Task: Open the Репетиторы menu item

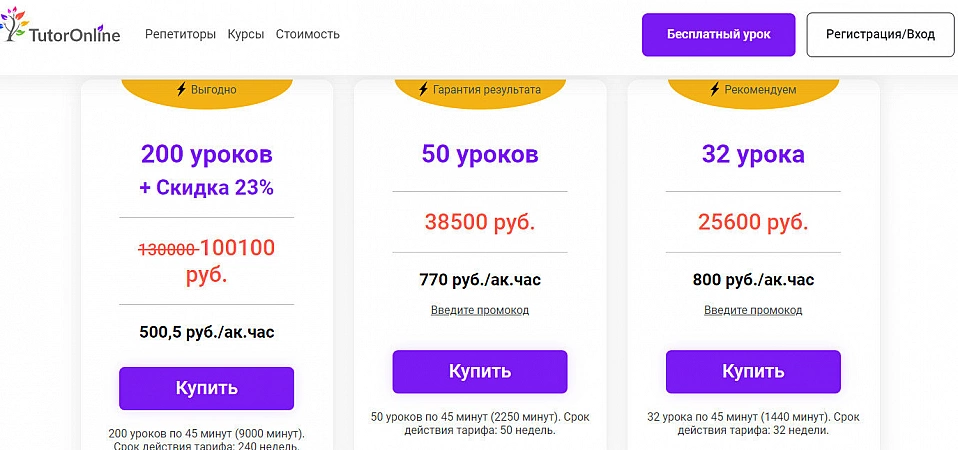Action: [x=180, y=34]
